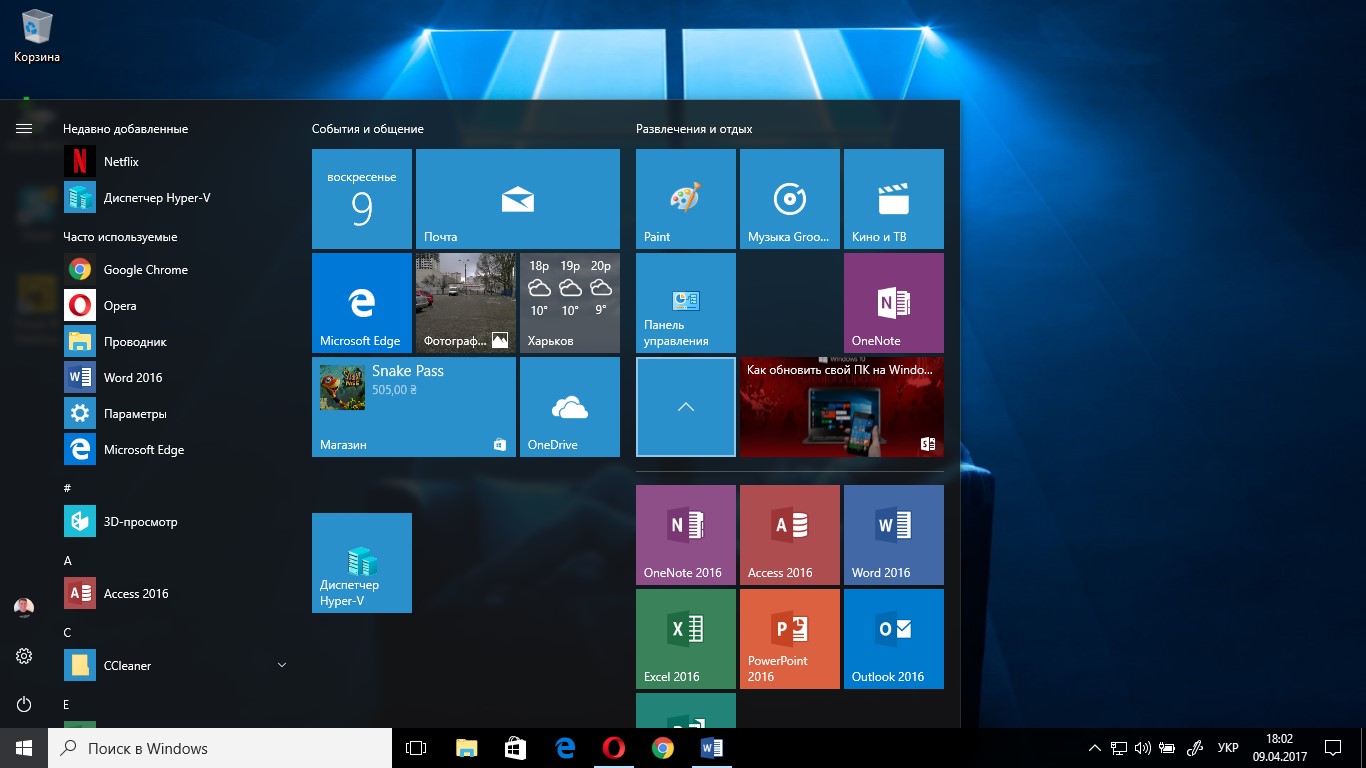Launch the PowerPoint 2016 tile
Viewport: 1366px width, 768px height.
790,639
